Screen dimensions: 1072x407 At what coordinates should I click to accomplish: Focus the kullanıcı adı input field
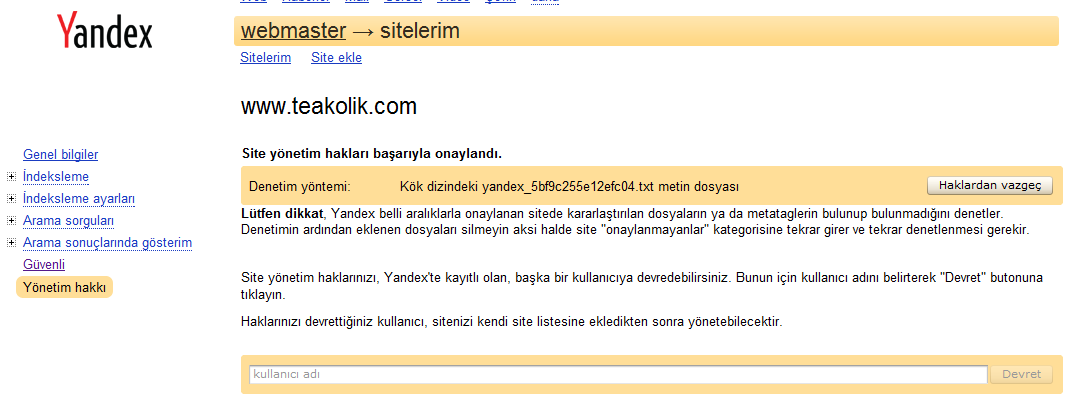[x=618, y=374]
